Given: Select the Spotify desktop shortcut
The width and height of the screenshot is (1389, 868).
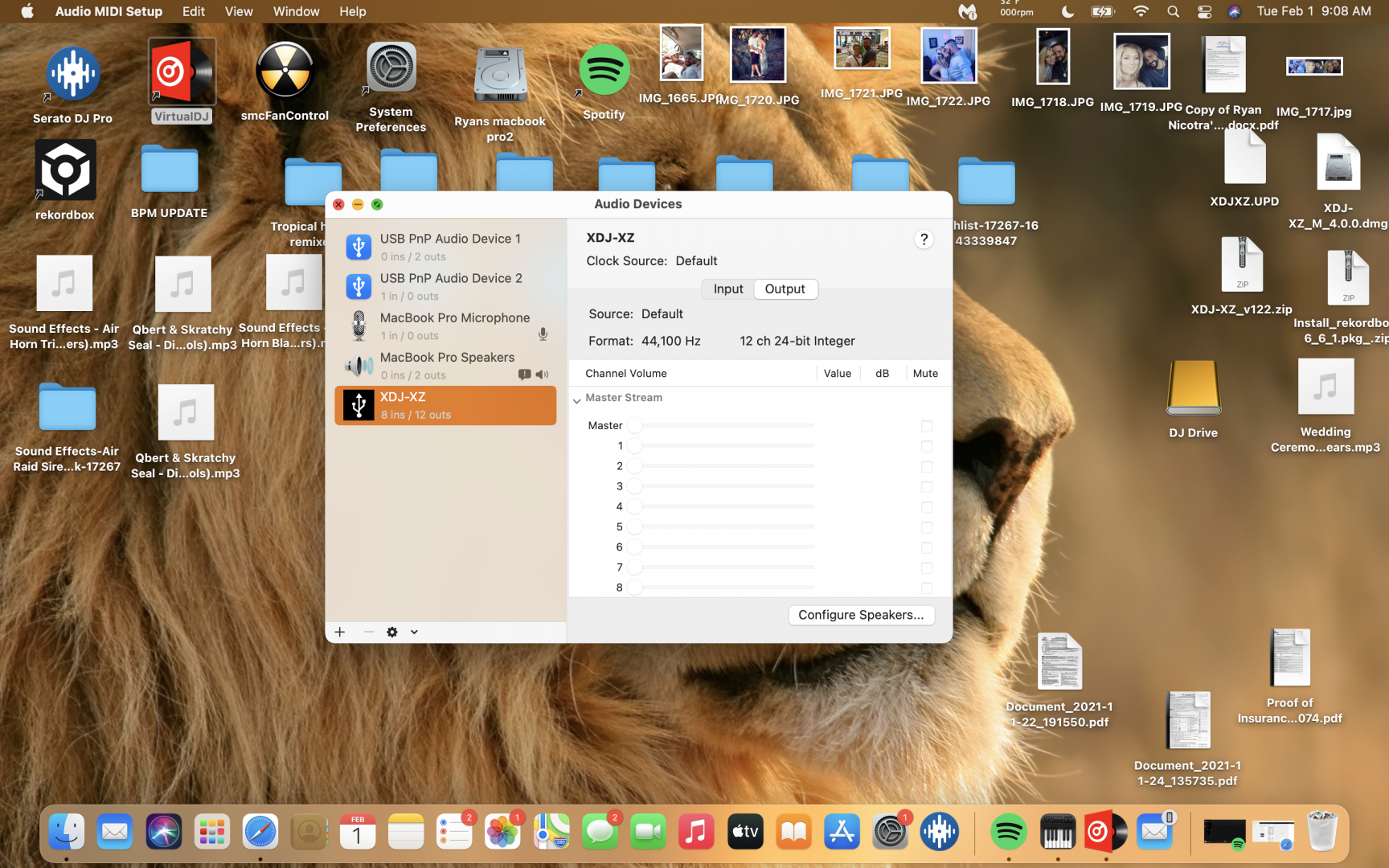Looking at the screenshot, I should [x=604, y=81].
